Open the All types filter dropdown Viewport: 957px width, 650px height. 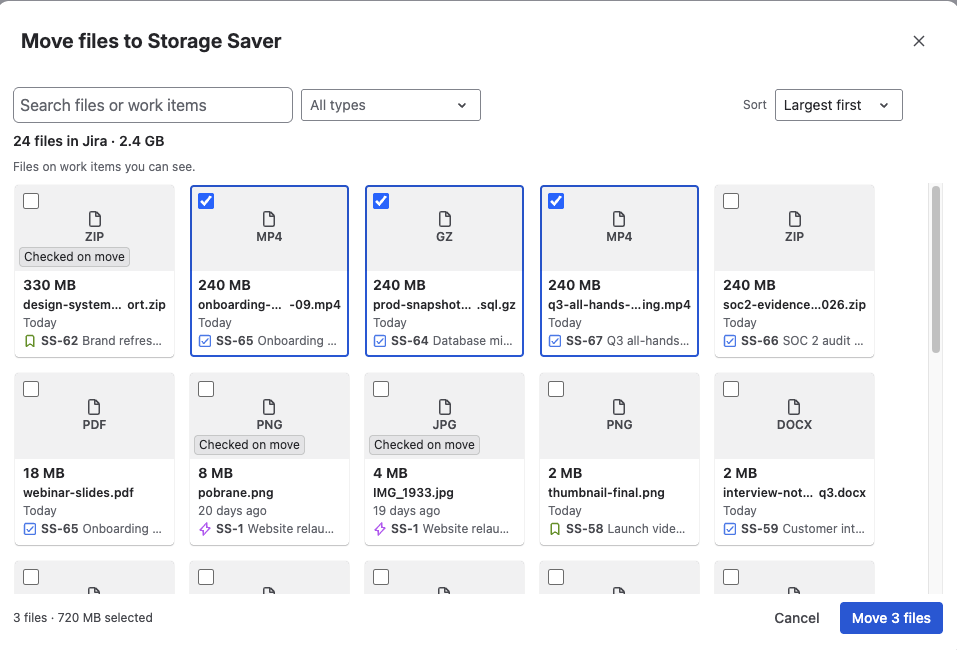coord(391,105)
